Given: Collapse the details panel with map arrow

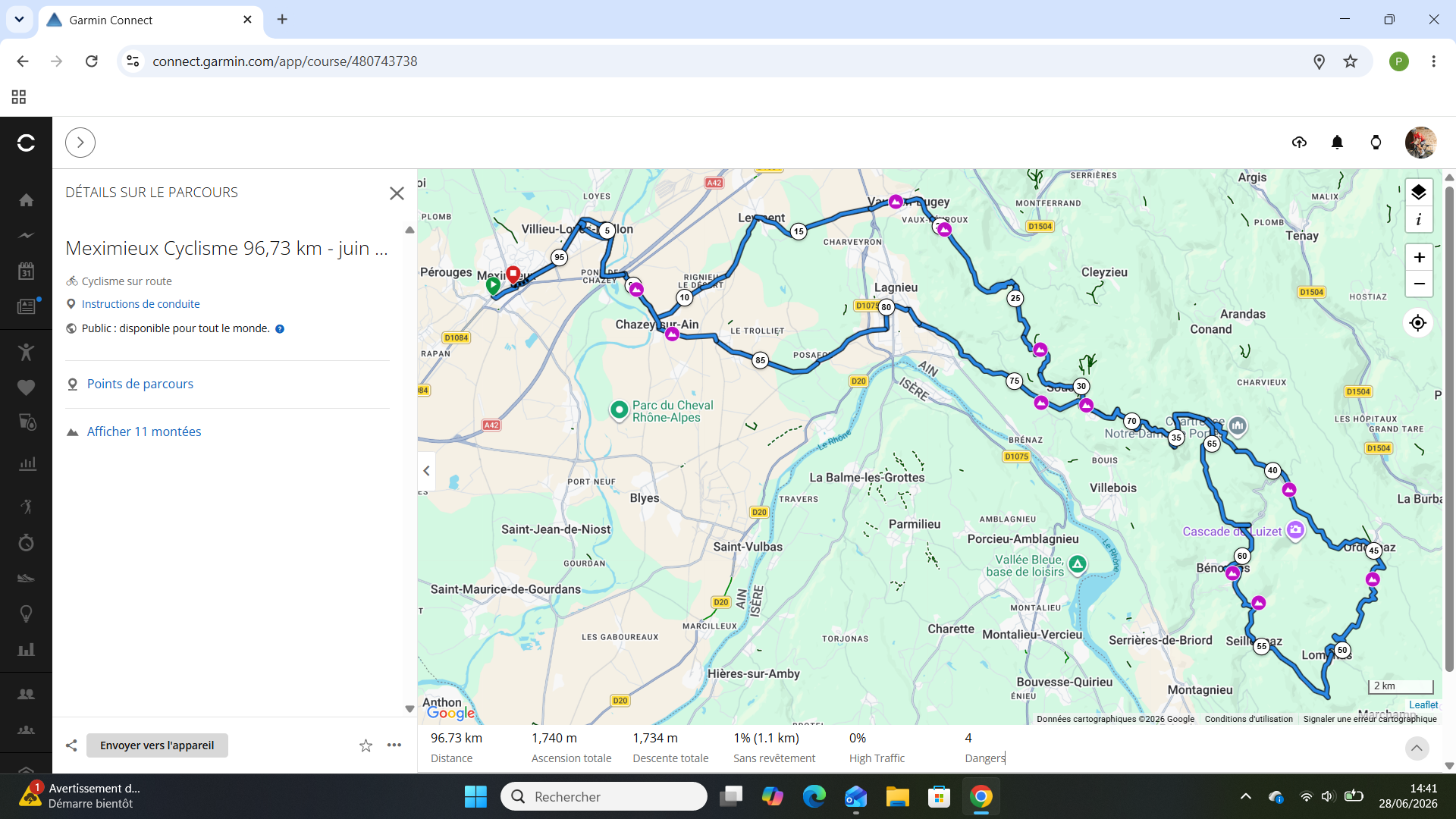Looking at the screenshot, I should click(x=426, y=471).
